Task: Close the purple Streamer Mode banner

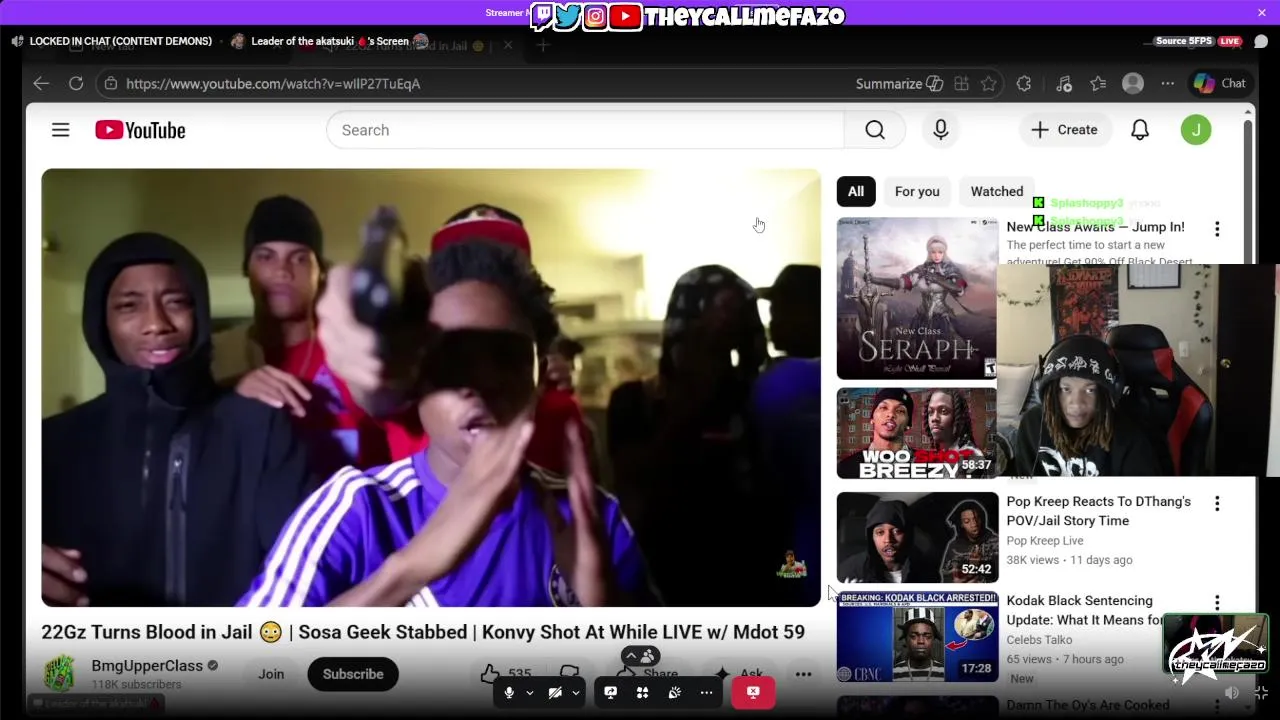Action: tap(1262, 13)
